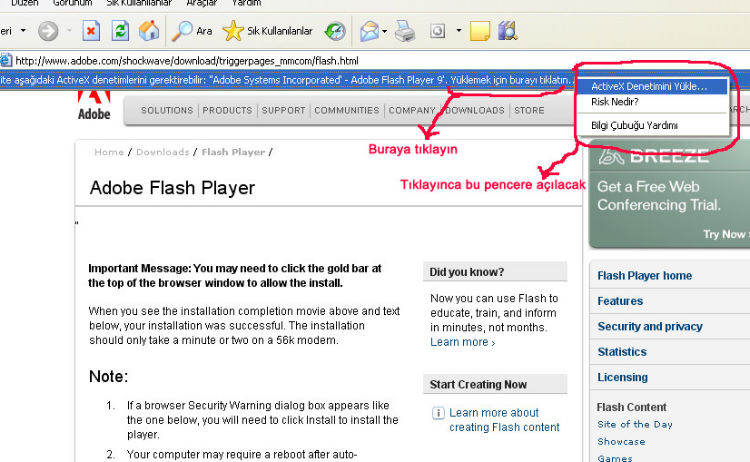The height and width of the screenshot is (462, 750).
Task: Click the Edit page icon in toolbar
Action: [437, 32]
